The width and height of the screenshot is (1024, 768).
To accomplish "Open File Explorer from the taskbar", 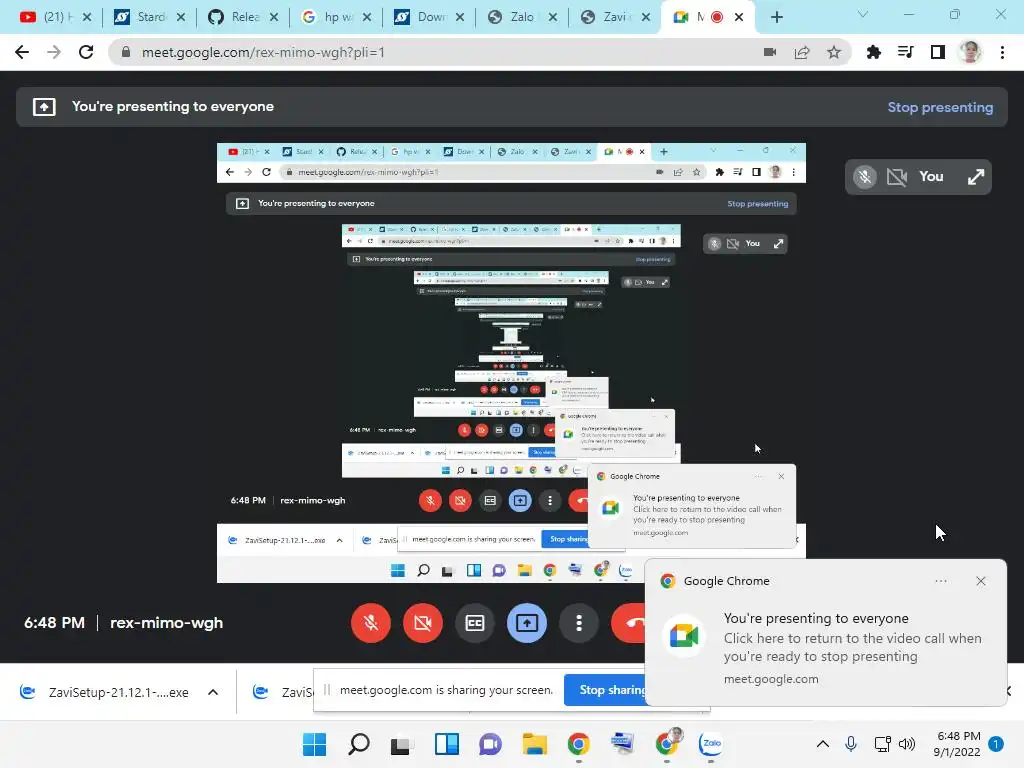I will pyautogui.click(x=534, y=744).
